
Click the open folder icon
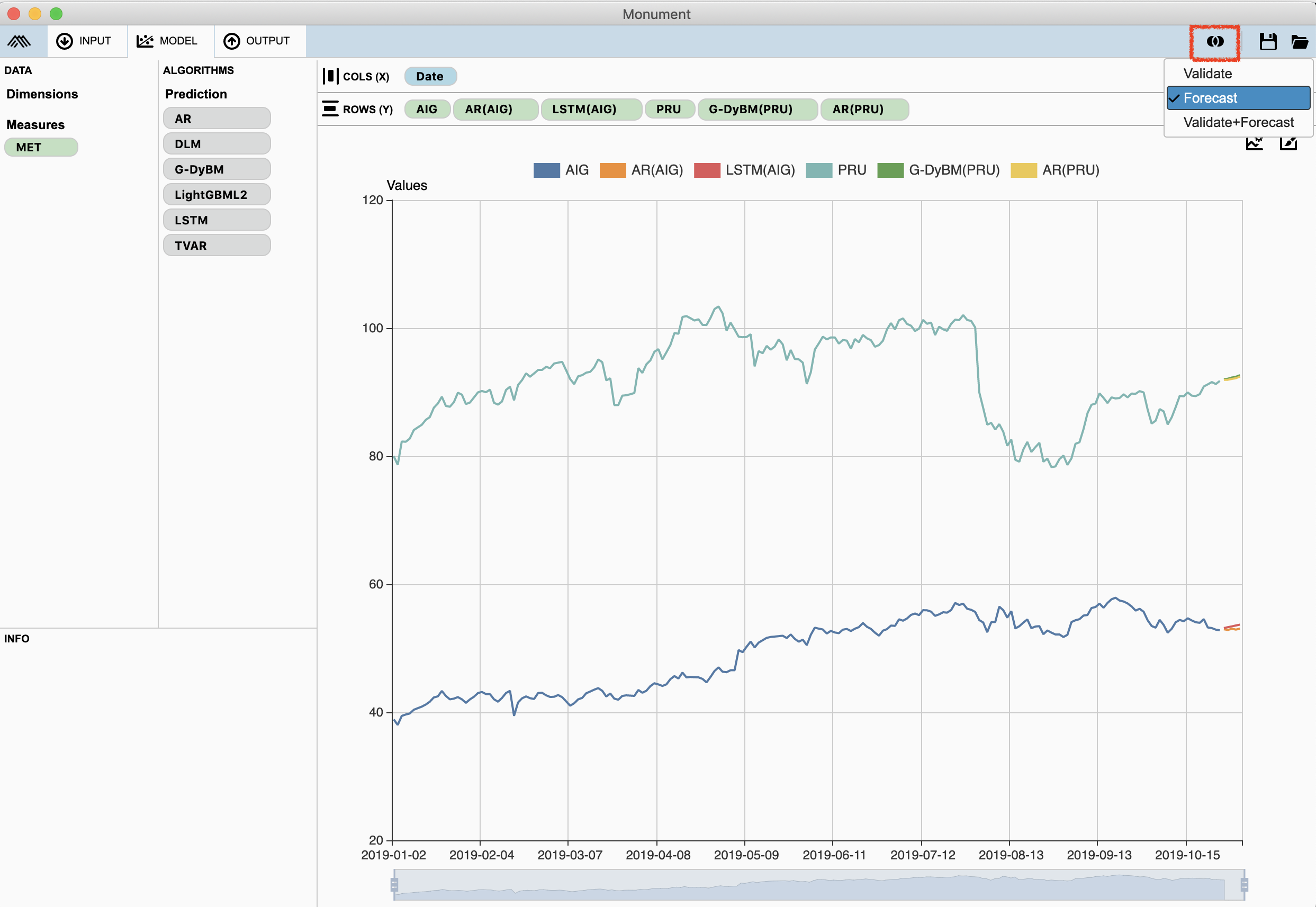point(1300,41)
